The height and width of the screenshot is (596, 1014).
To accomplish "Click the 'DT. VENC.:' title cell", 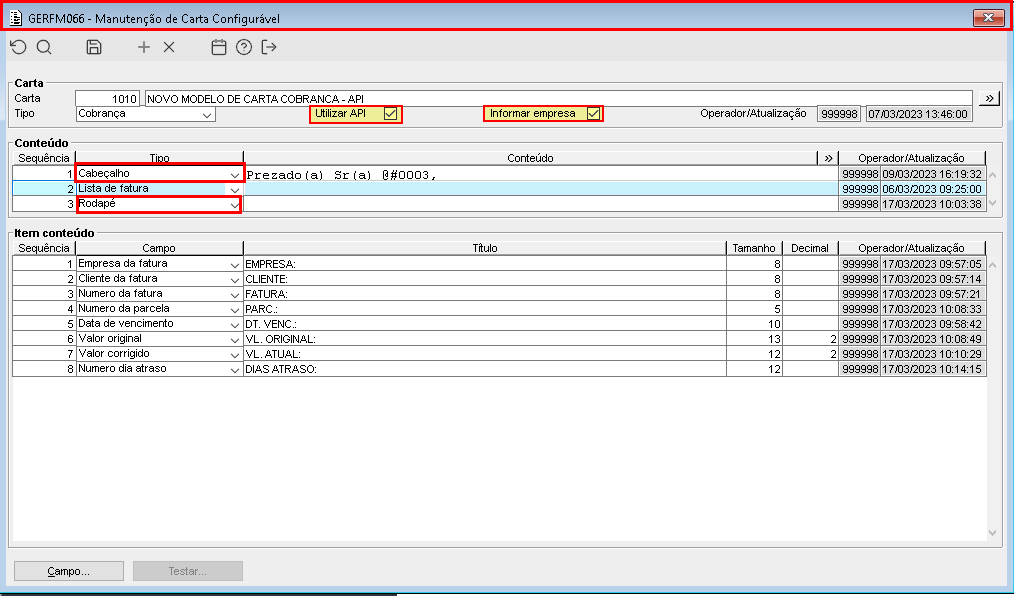I will tap(485, 324).
